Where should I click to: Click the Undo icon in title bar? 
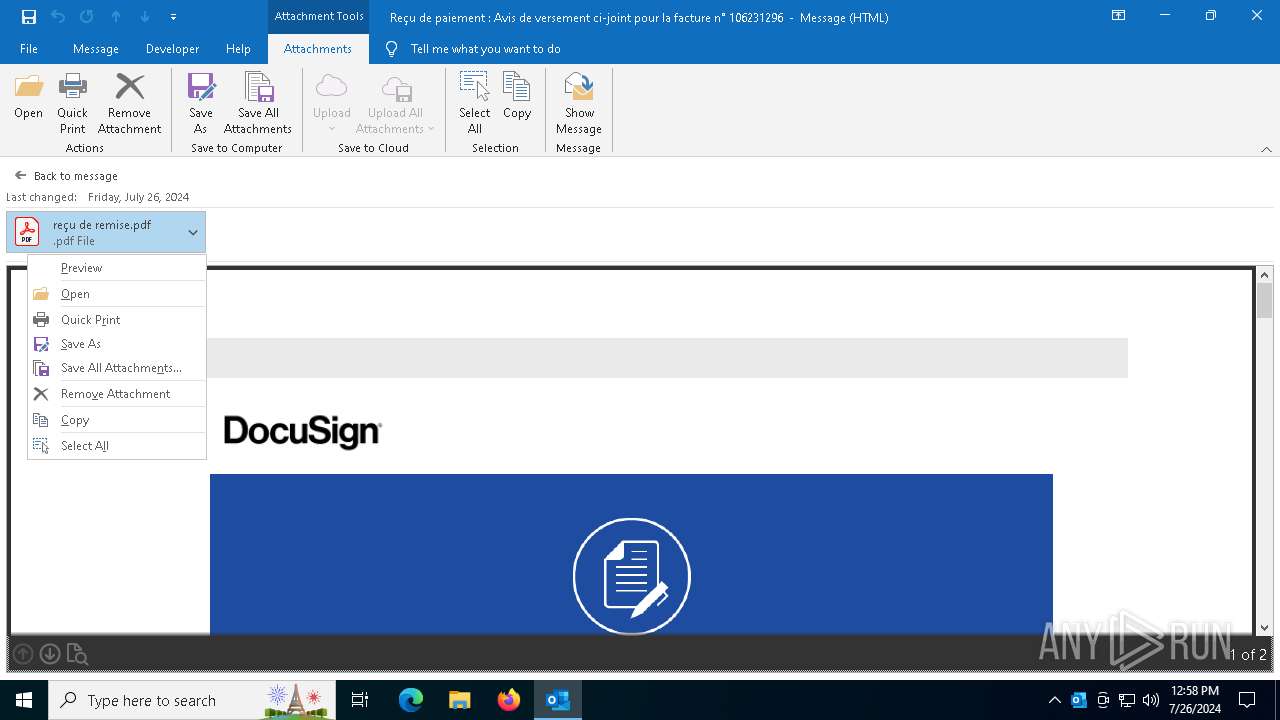(x=58, y=17)
